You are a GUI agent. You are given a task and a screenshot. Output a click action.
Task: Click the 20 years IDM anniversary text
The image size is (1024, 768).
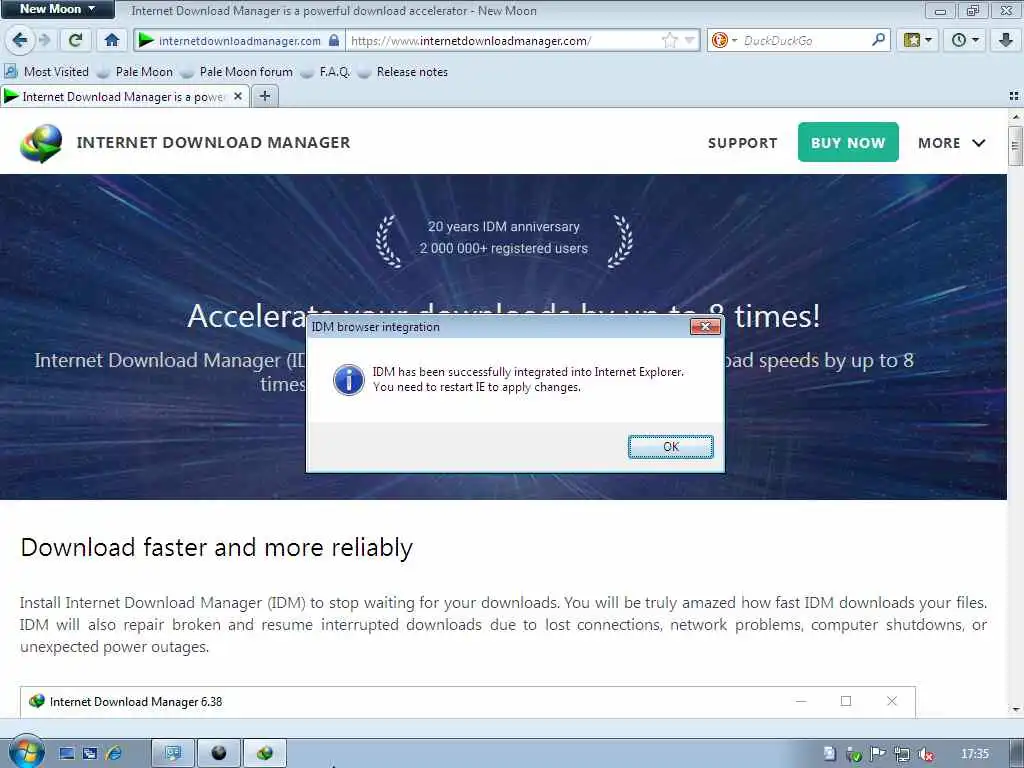[x=504, y=227]
